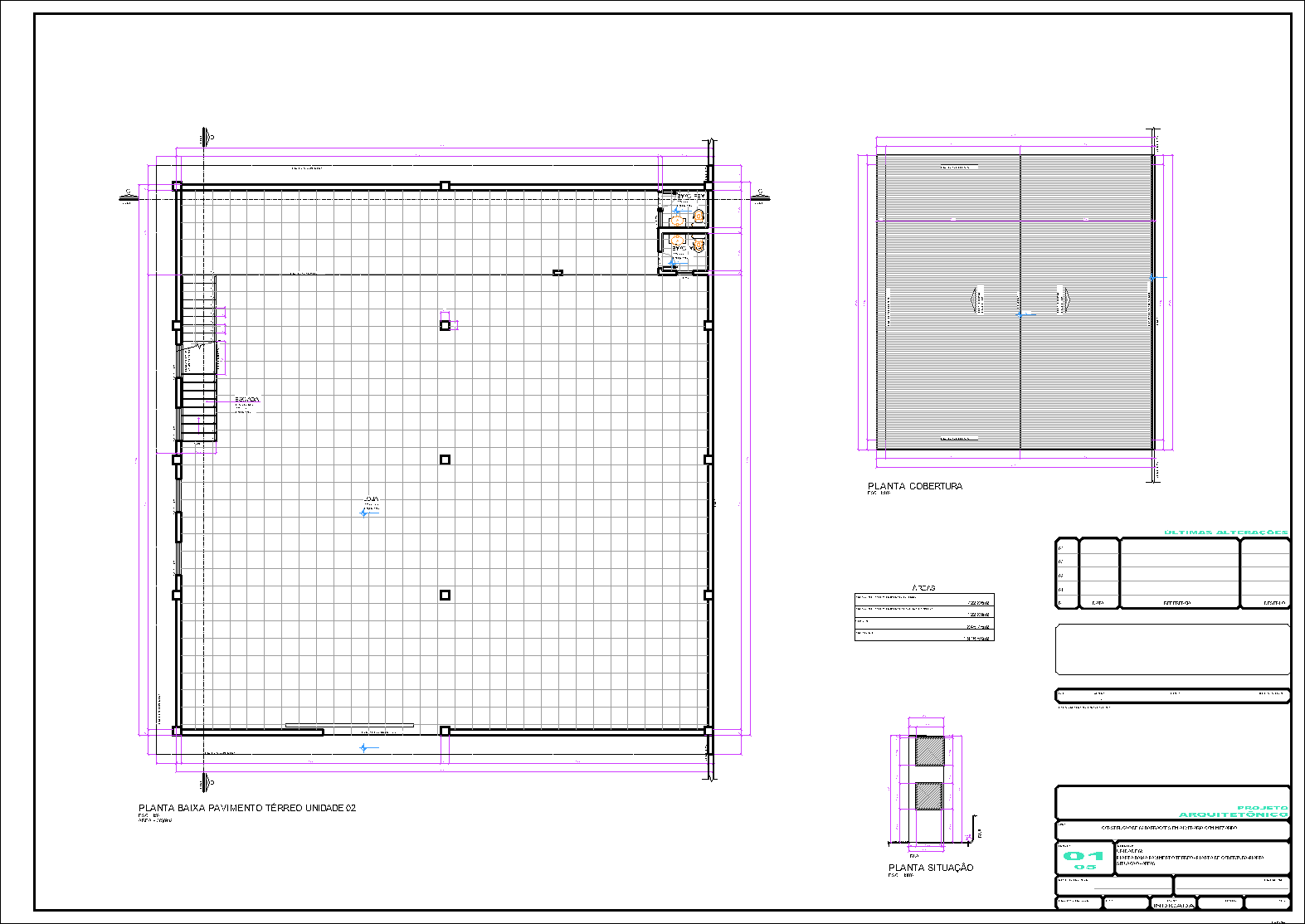Click the blue level marker below the entrance
The image size is (1305, 924).
coord(368,748)
